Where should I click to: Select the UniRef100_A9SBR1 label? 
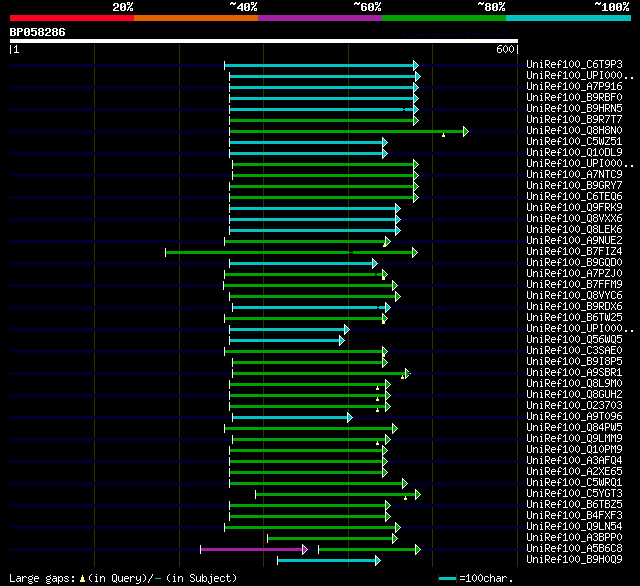click(574, 373)
